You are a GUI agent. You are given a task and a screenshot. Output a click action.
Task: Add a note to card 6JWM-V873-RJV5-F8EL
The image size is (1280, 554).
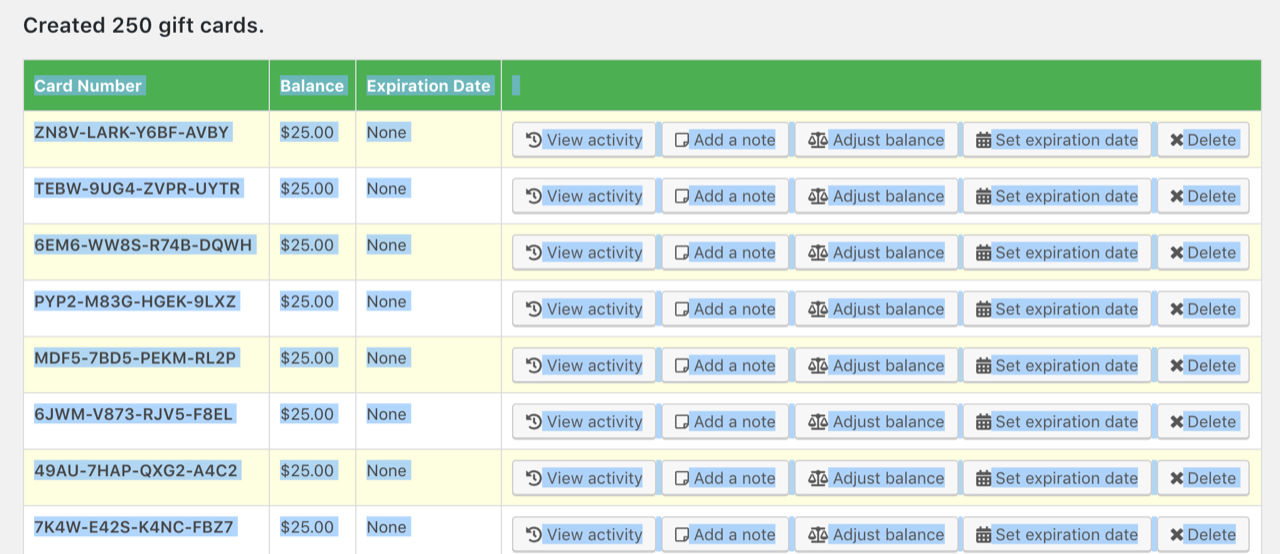725,422
